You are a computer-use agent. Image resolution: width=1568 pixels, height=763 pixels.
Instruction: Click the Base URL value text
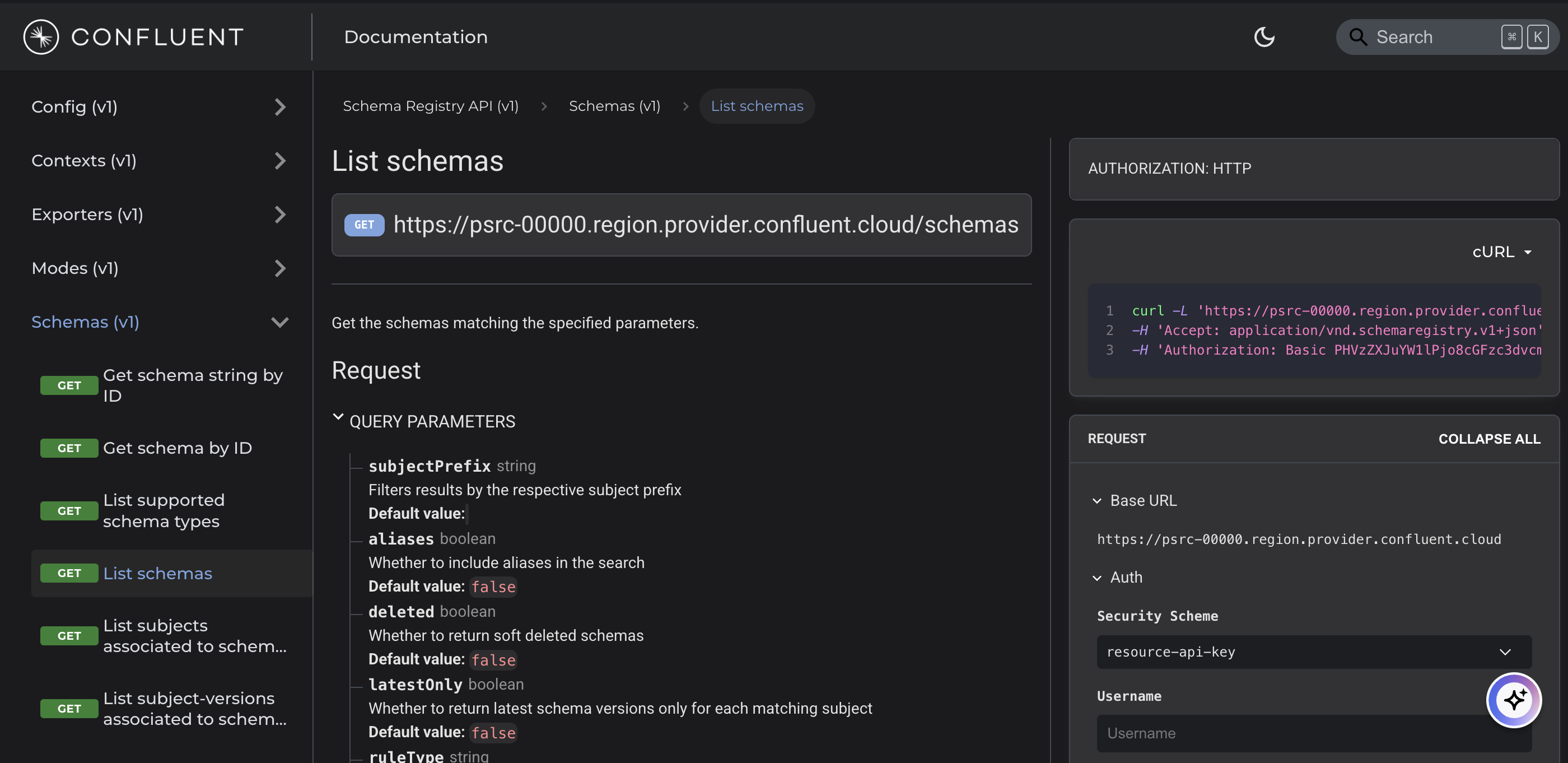[1298, 539]
